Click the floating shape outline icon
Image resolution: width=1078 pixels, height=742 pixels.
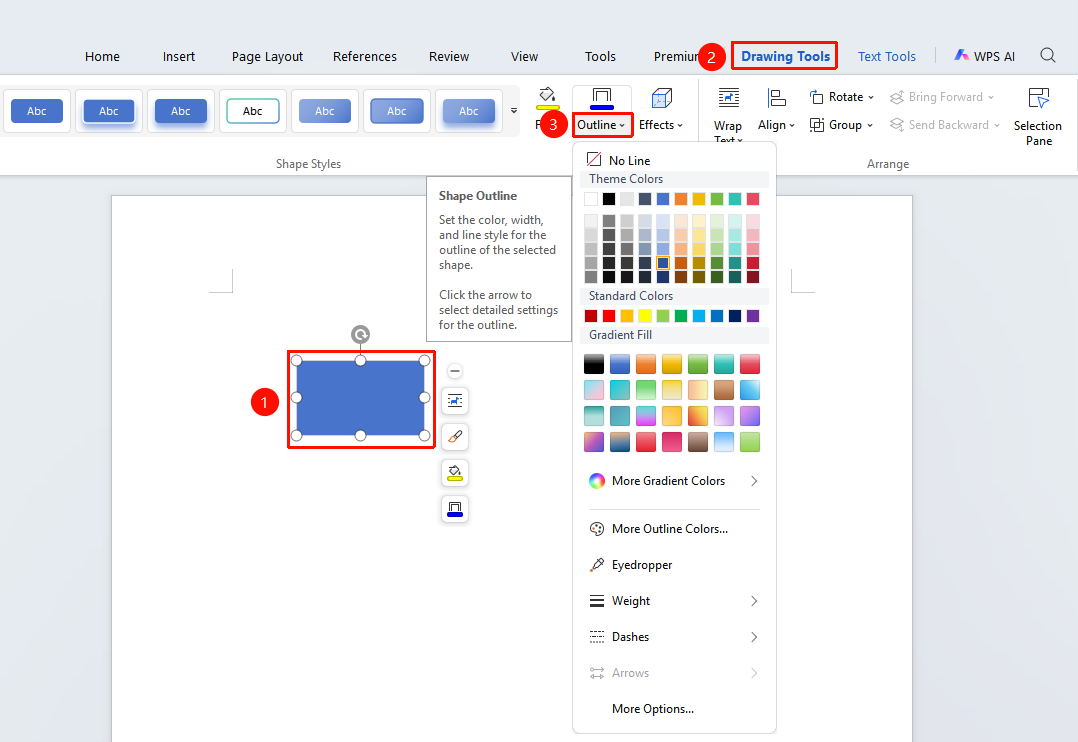(454, 509)
